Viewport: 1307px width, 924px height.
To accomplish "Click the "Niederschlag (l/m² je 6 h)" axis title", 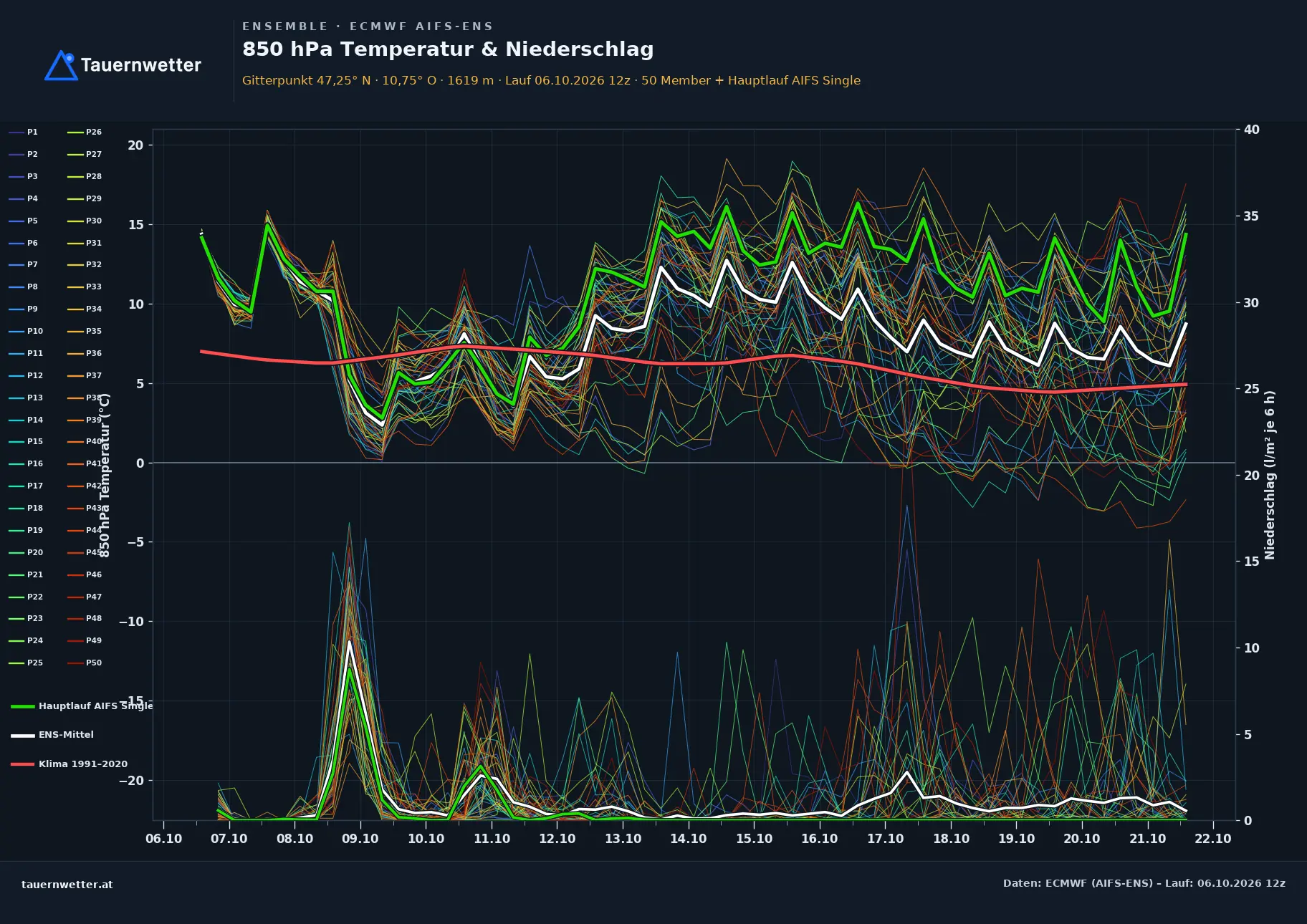I will (x=1270, y=475).
